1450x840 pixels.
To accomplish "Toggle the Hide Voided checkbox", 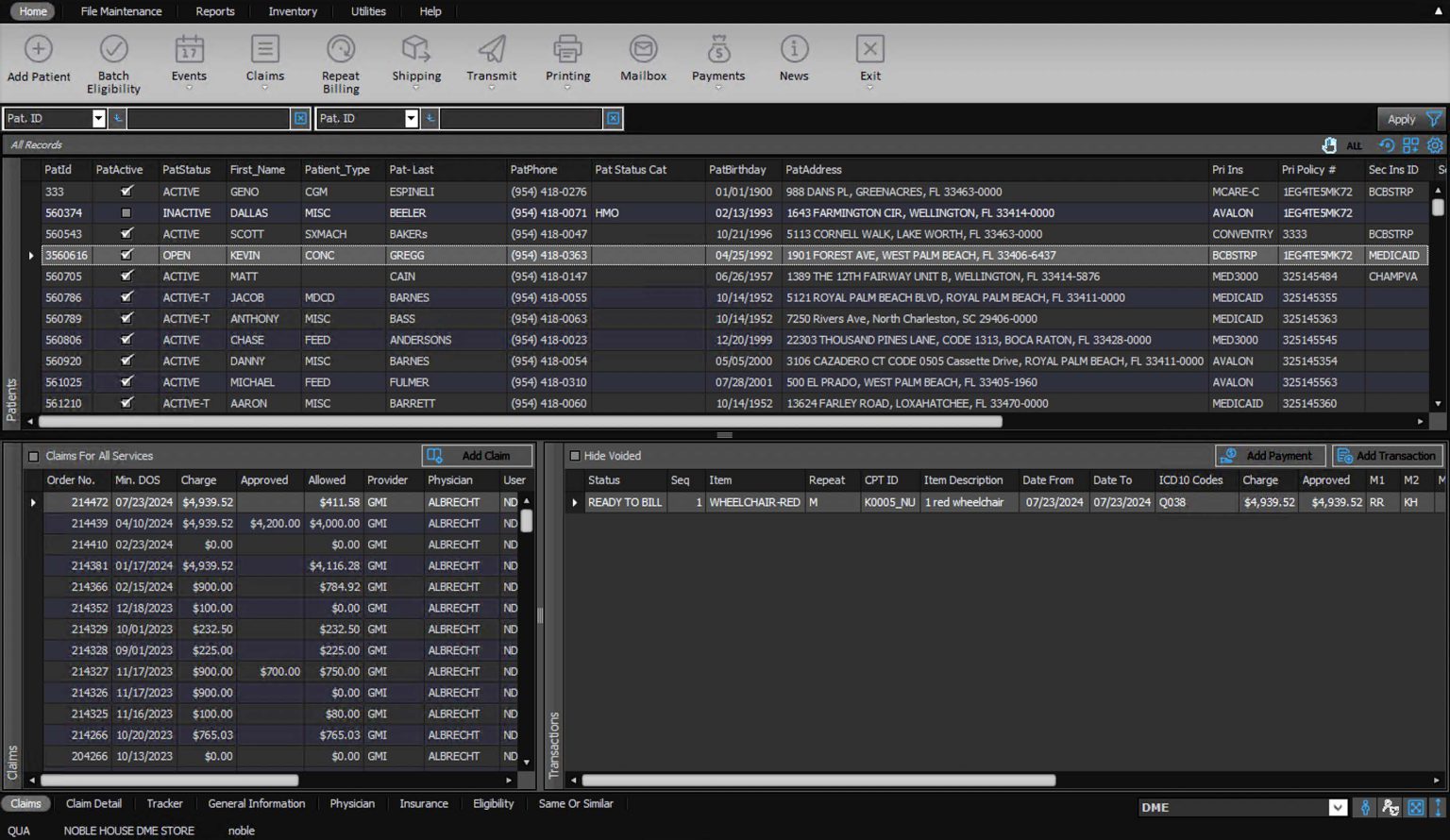I will [575, 455].
